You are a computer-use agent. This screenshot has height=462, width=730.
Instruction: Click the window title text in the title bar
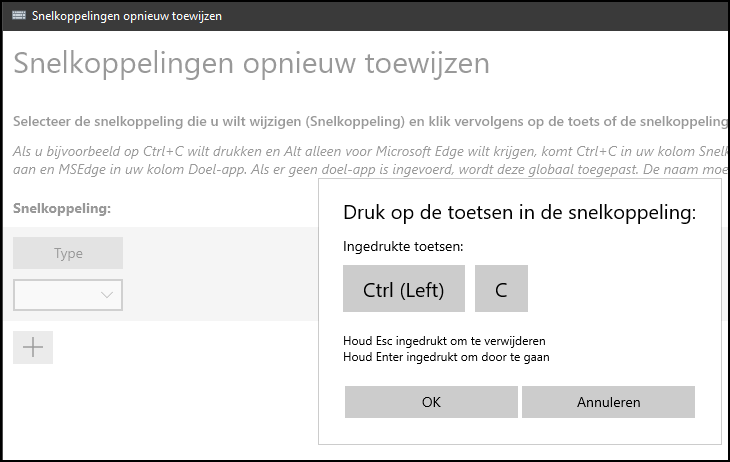[127, 16]
